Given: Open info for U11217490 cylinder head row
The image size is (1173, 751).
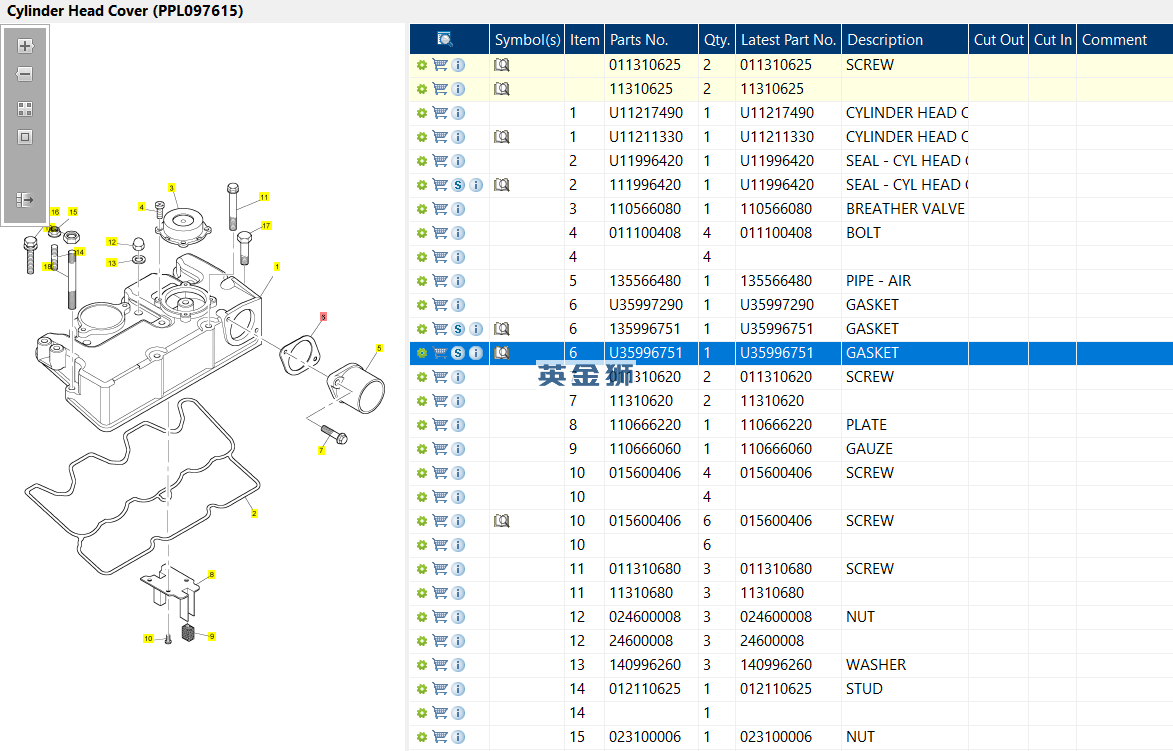Looking at the screenshot, I should click(x=459, y=113).
